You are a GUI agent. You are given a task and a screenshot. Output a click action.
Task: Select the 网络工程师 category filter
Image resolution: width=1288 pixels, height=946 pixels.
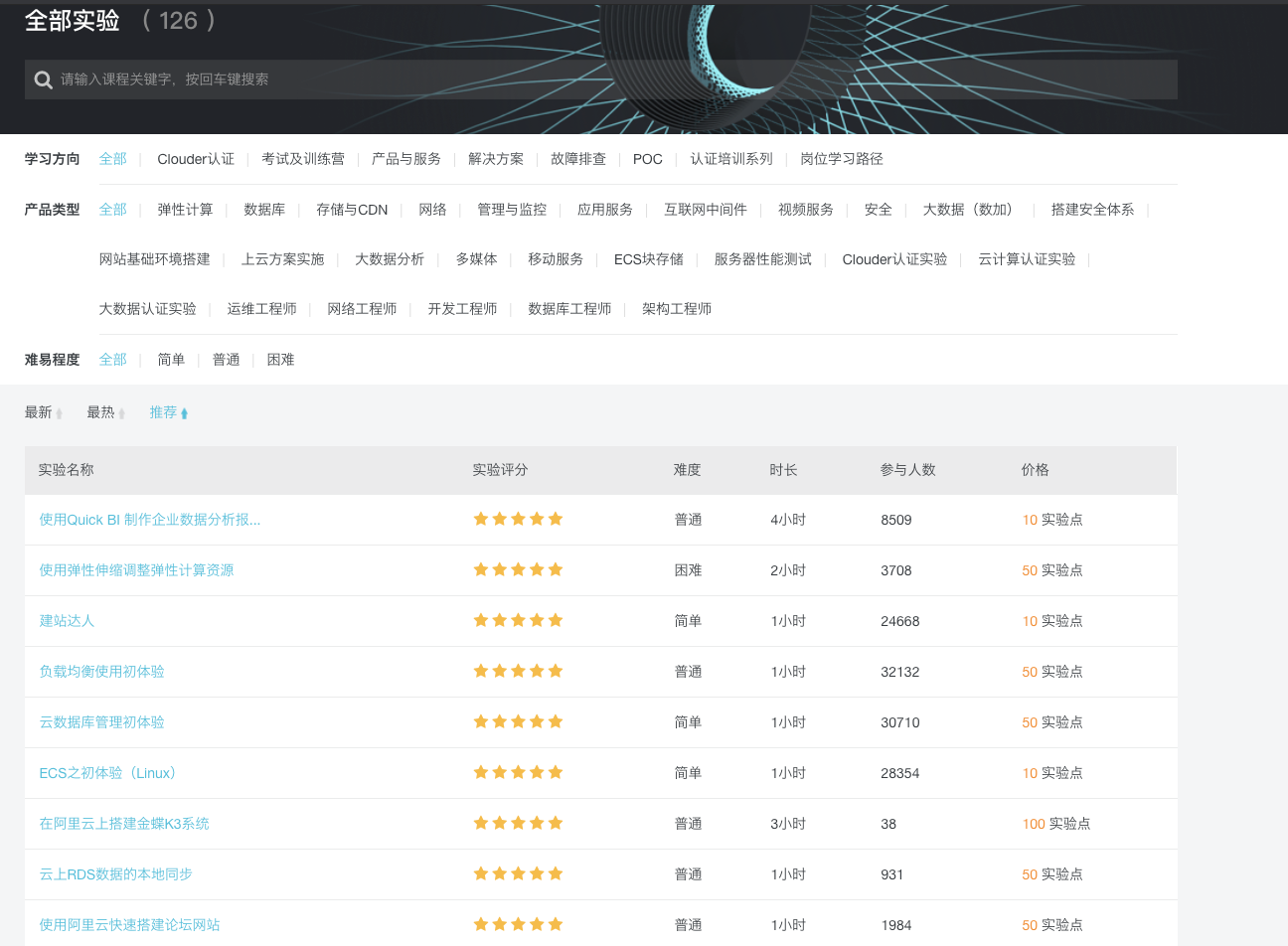[x=361, y=308]
